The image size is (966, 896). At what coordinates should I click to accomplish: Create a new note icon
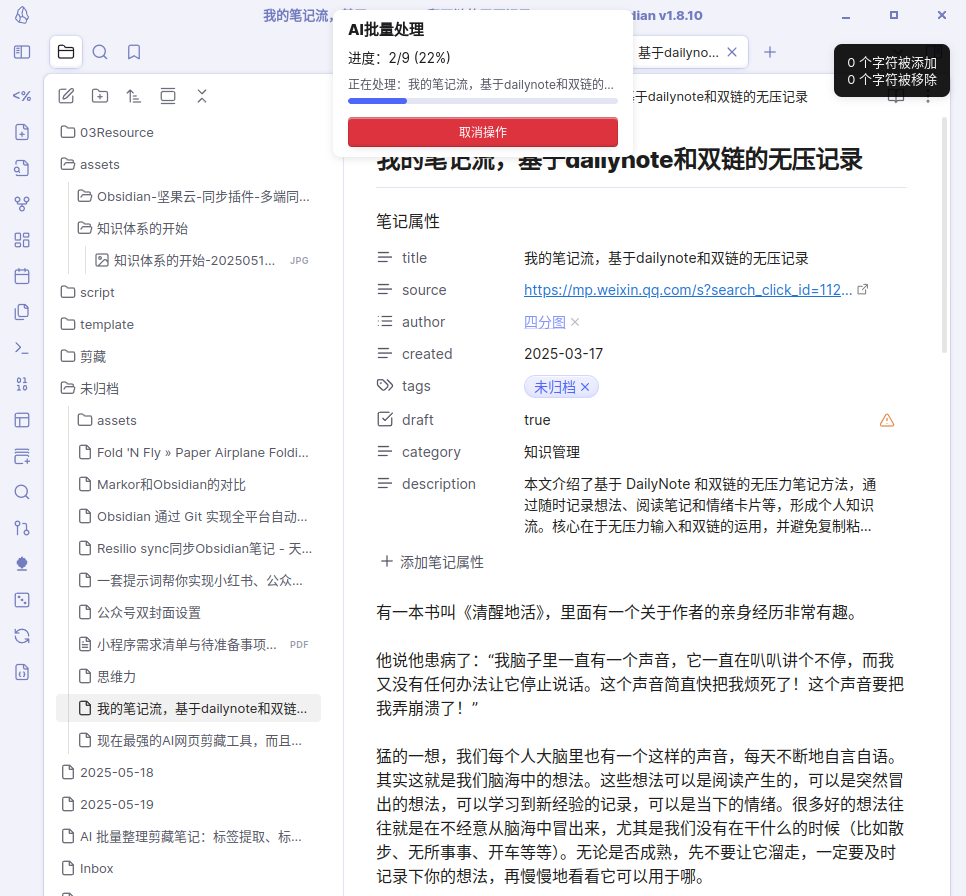tap(66, 96)
